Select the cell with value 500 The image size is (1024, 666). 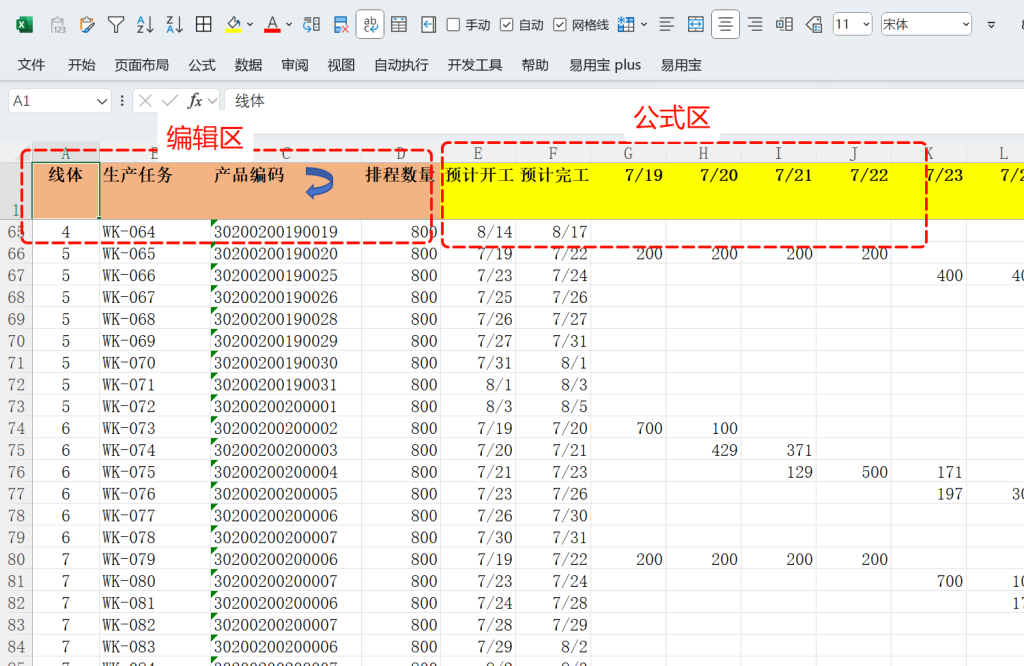pos(854,472)
